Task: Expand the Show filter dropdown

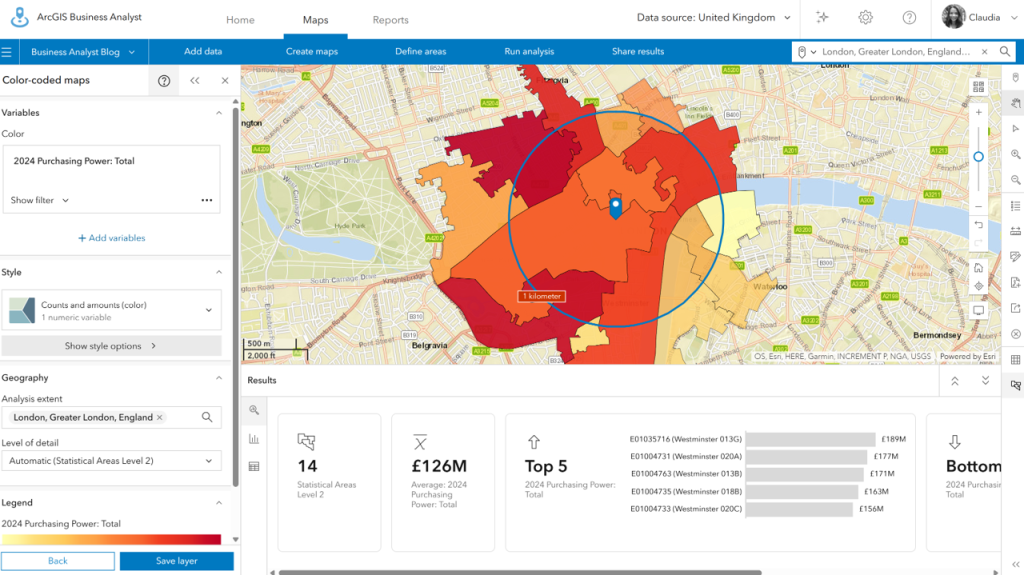Action: [x=40, y=200]
